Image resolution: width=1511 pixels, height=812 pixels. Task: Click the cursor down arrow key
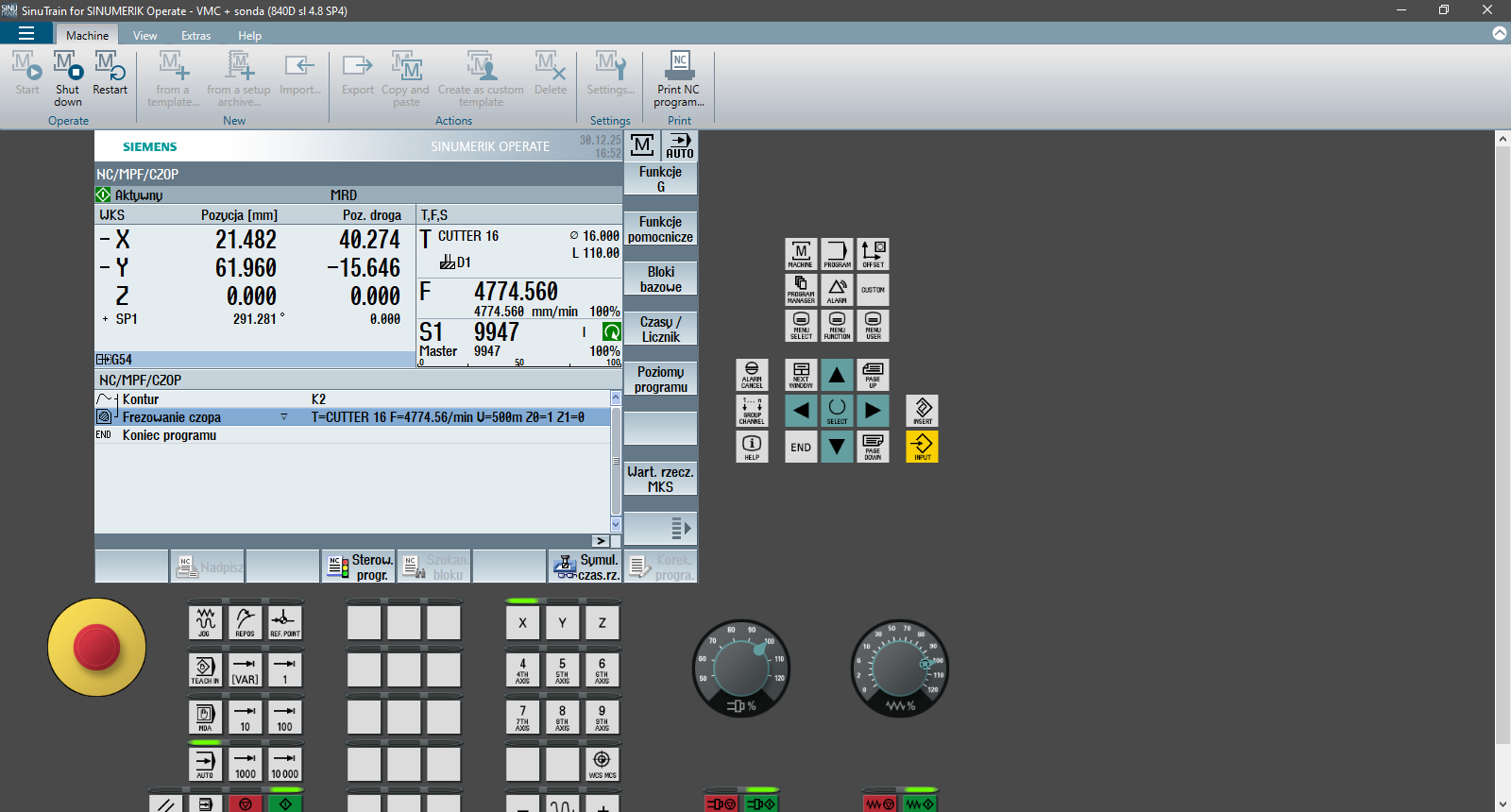(837, 447)
